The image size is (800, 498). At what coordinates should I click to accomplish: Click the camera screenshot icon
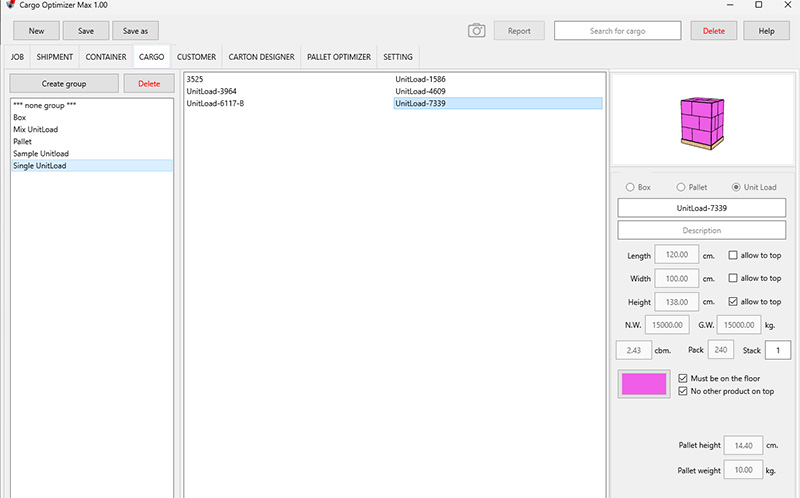[x=477, y=31]
